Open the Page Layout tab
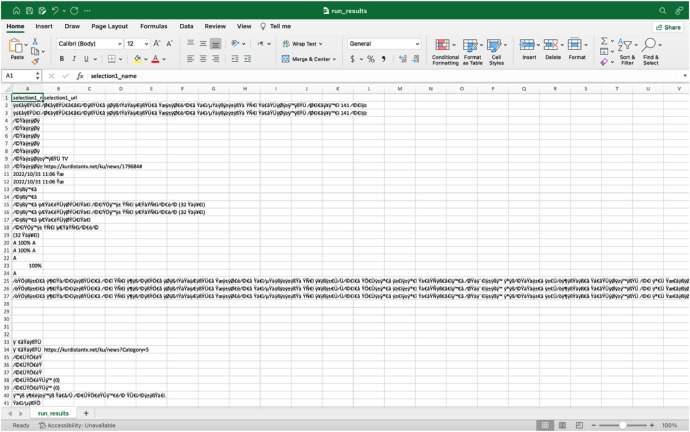The height and width of the screenshot is (432, 690). [110, 26]
